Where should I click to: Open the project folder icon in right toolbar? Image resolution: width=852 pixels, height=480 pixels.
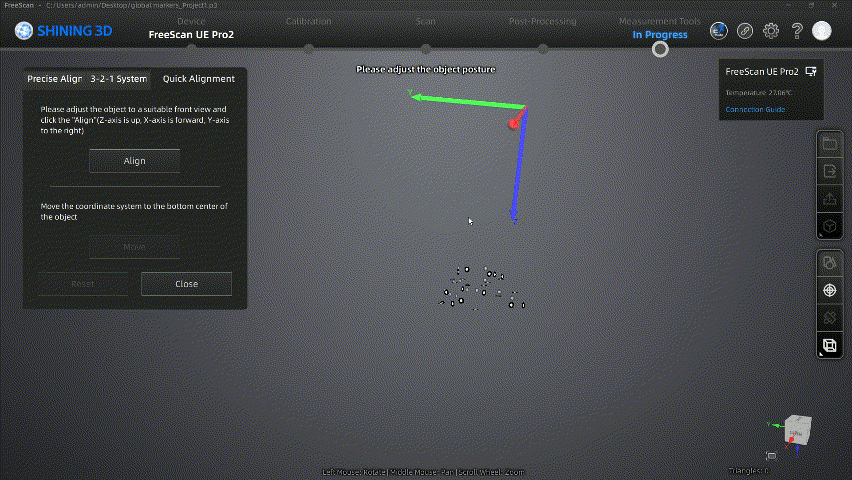(829, 144)
